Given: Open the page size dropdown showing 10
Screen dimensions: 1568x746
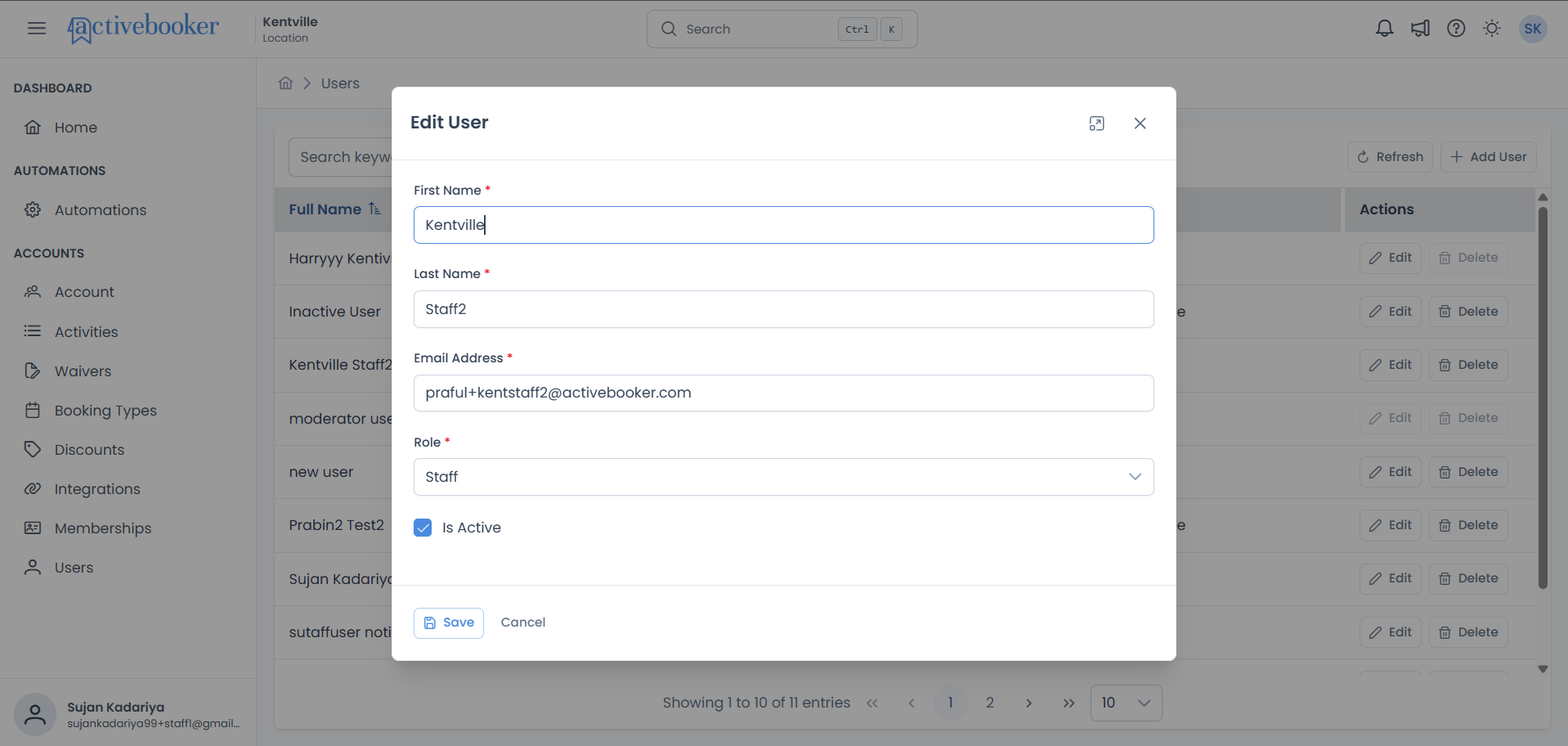Looking at the screenshot, I should 1126,703.
